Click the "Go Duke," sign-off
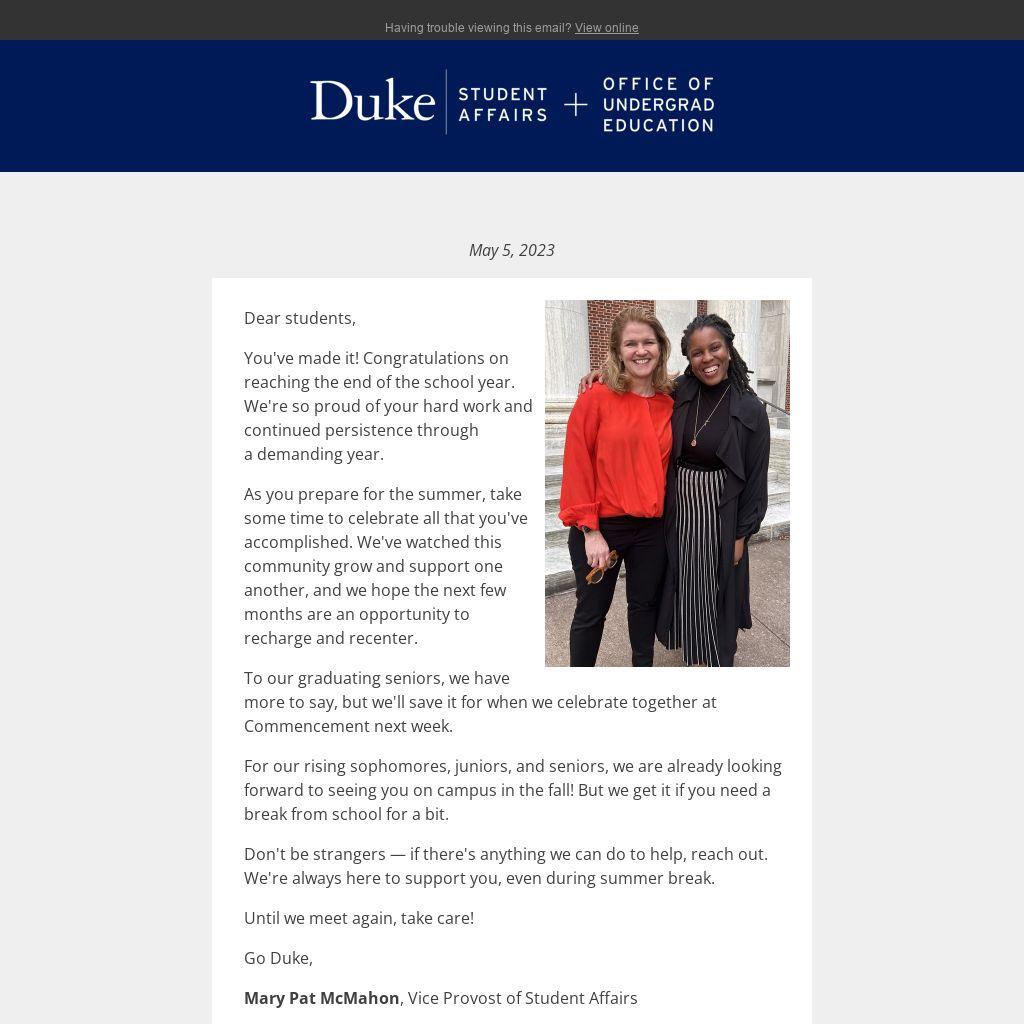Image resolution: width=1024 pixels, height=1024 pixels. 278,958
